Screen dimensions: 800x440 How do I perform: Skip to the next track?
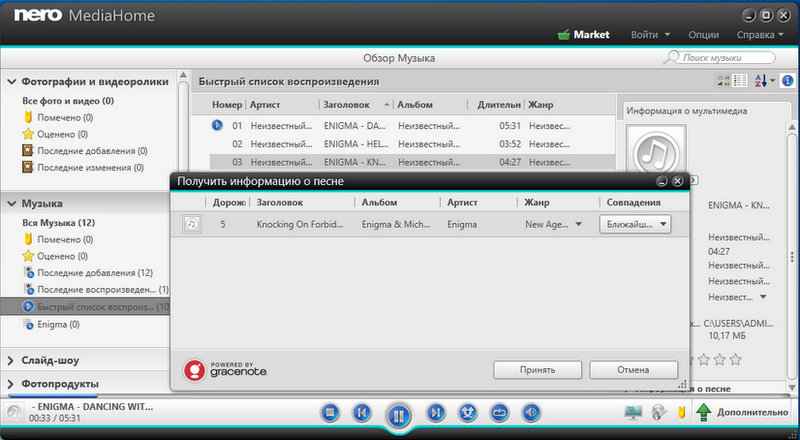tap(435, 412)
